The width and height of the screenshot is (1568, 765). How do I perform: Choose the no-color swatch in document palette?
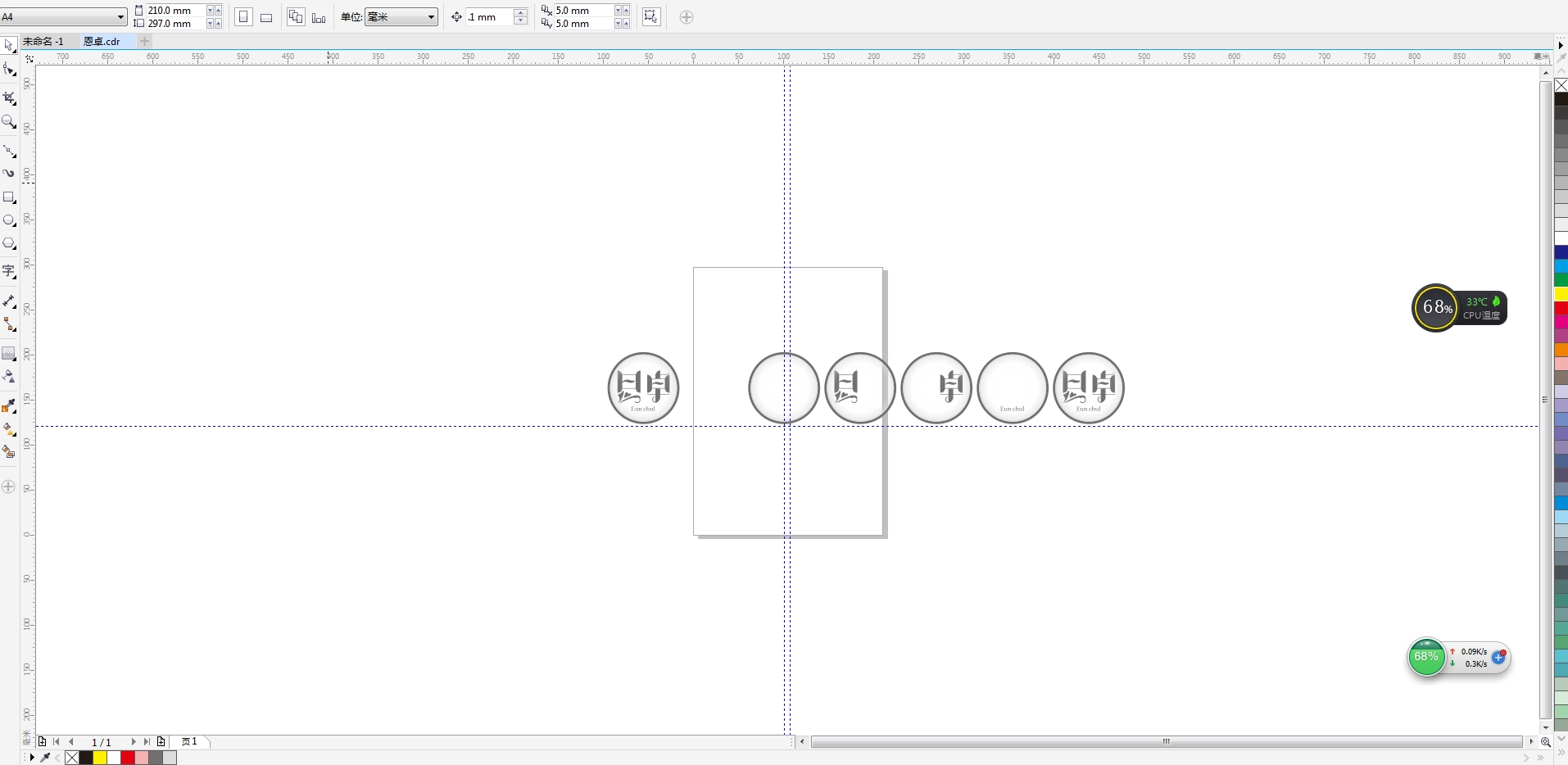click(72, 758)
